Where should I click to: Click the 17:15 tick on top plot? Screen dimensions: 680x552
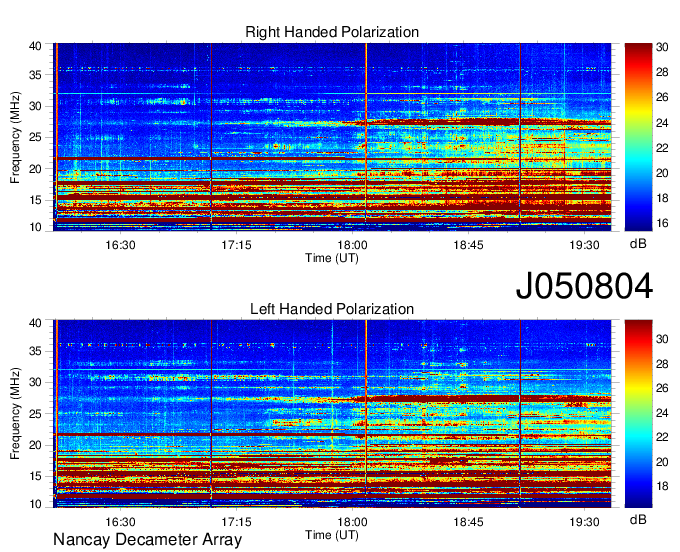point(236,245)
